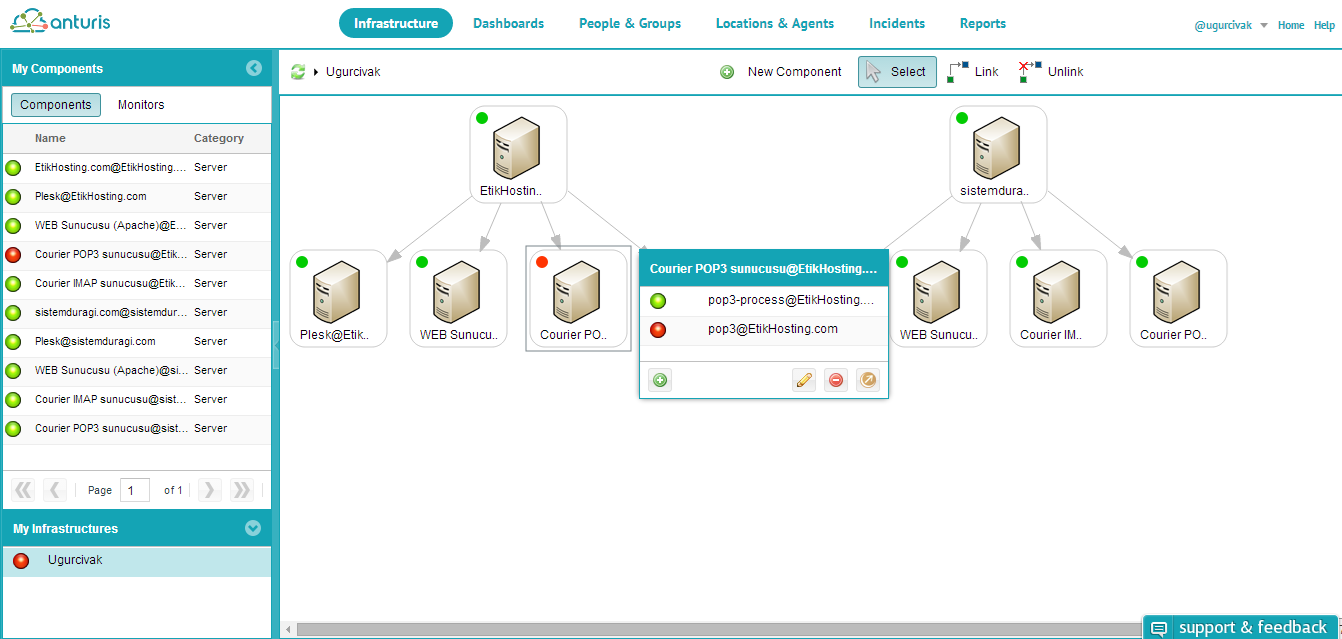Choose the Link tool

click(973, 72)
